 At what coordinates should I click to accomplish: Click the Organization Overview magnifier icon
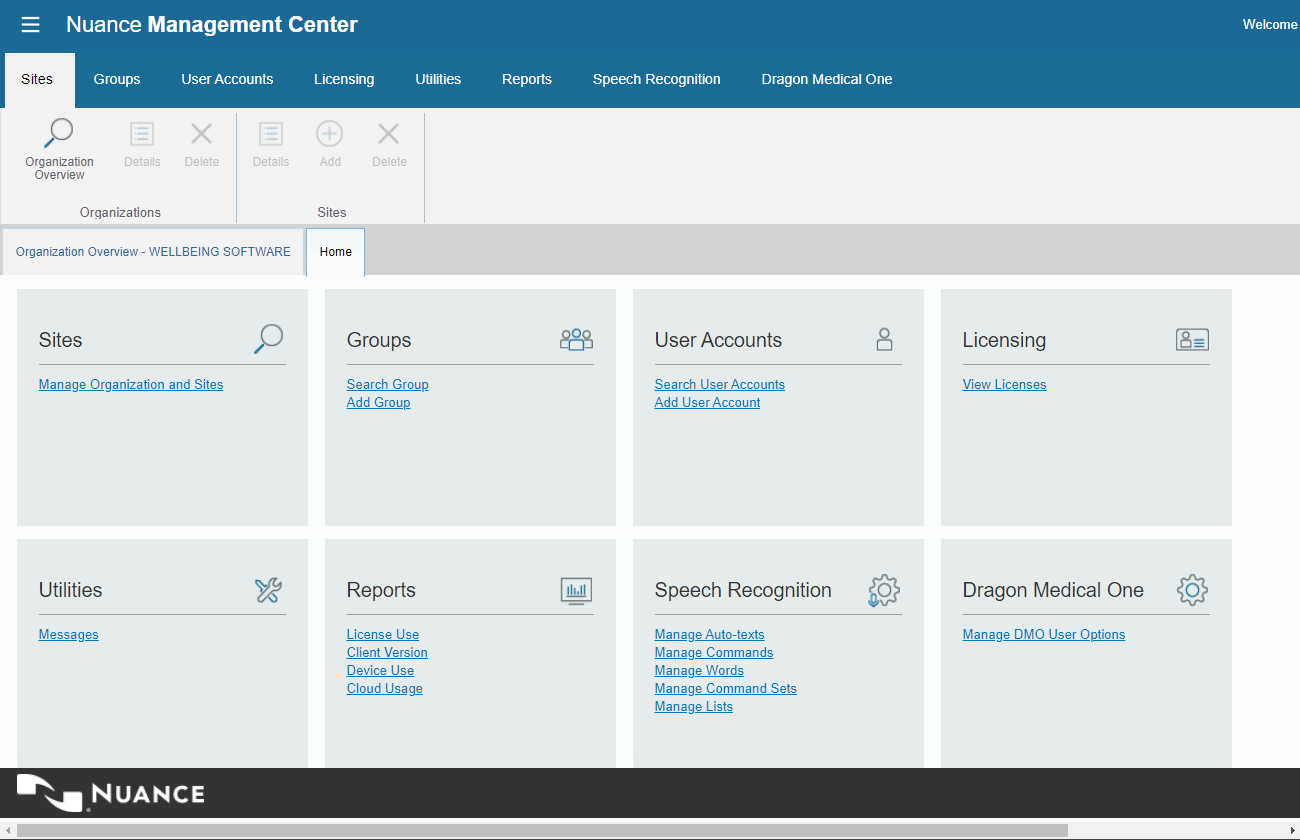click(x=60, y=133)
